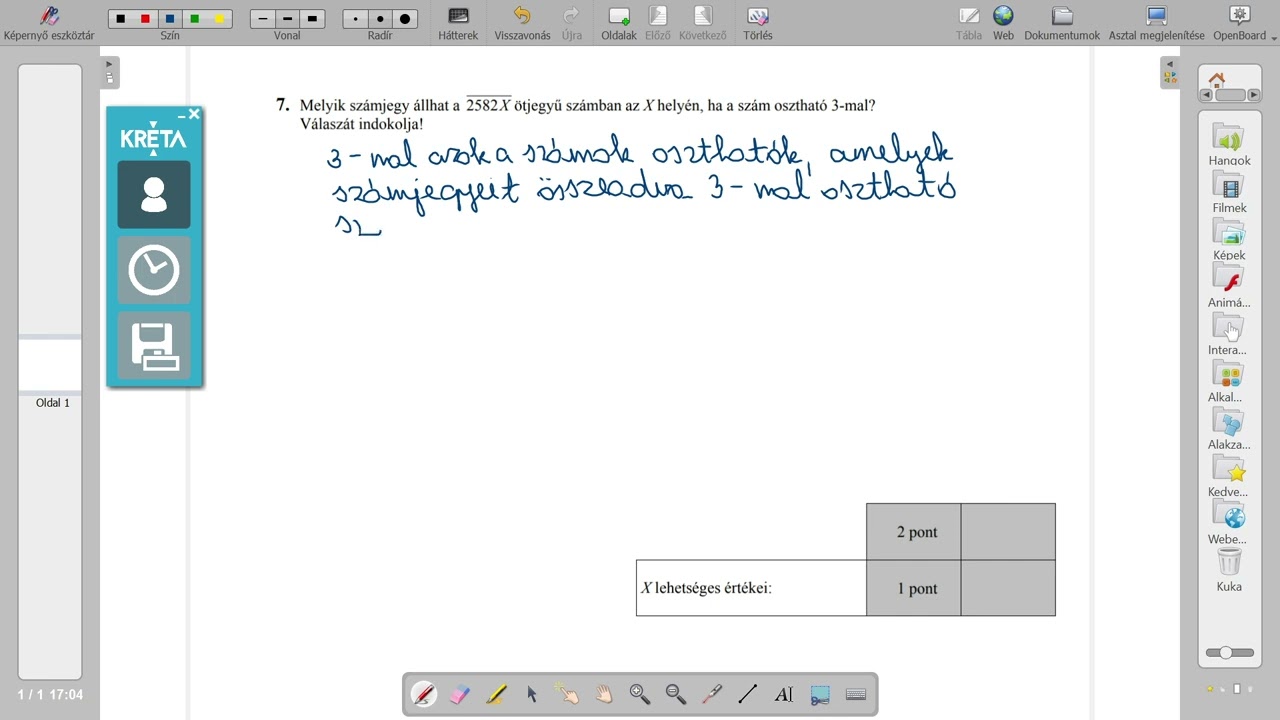Open the OpenBoard menu dropdown
This screenshot has width=1280, height=720.
(1245, 23)
